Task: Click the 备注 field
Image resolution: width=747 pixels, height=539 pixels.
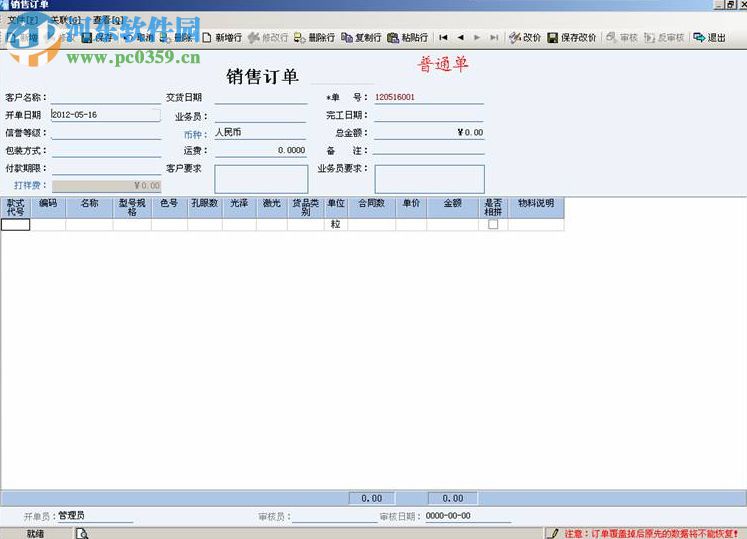Action: click(429, 151)
